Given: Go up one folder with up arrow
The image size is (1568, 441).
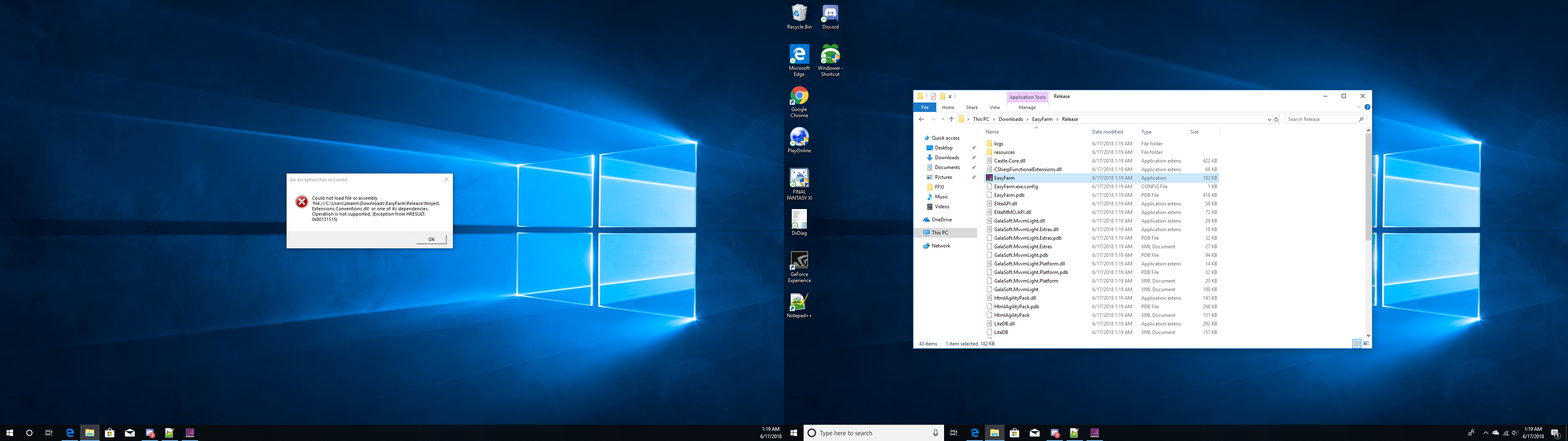Looking at the screenshot, I should 951,119.
